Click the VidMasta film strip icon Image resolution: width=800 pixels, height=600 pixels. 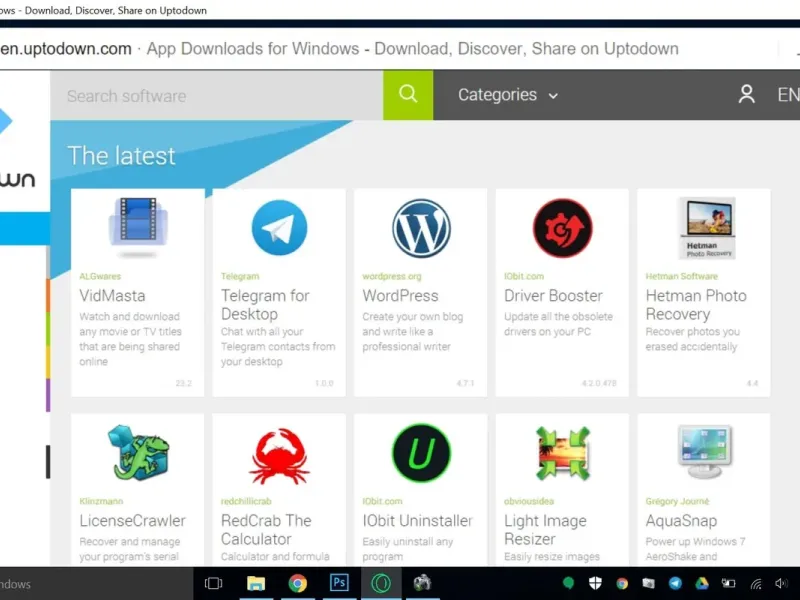point(138,228)
